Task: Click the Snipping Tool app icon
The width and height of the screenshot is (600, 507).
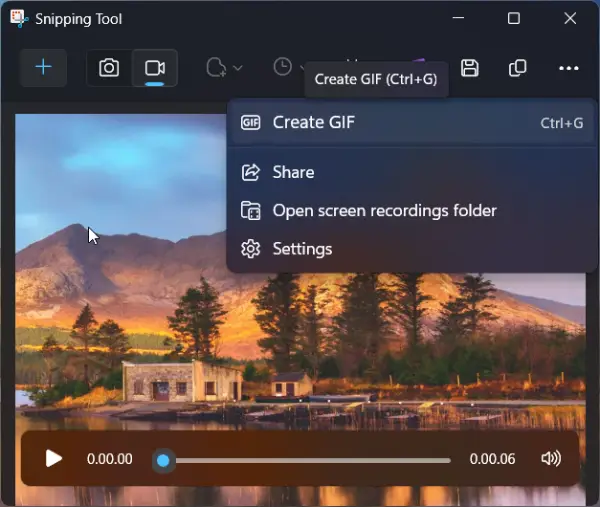Action: click(18, 18)
